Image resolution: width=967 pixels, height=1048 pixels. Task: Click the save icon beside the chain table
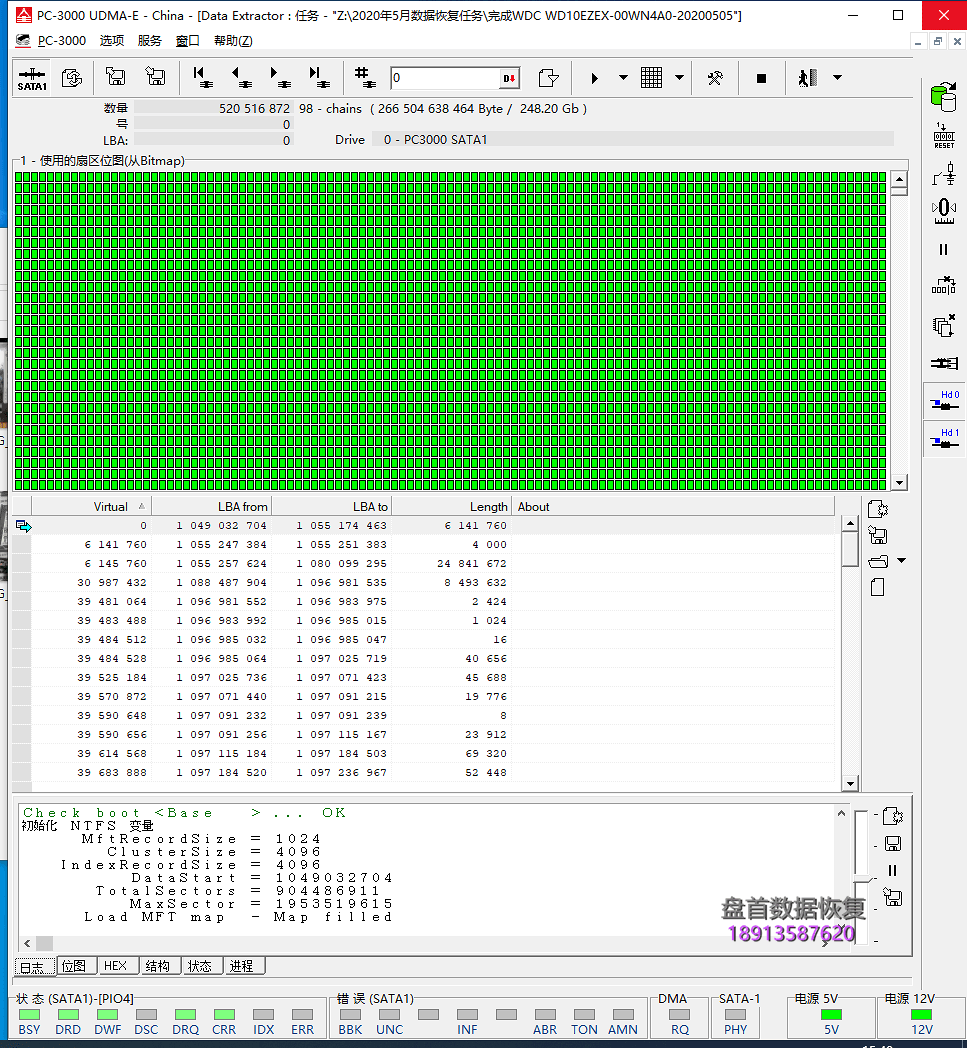click(877, 535)
